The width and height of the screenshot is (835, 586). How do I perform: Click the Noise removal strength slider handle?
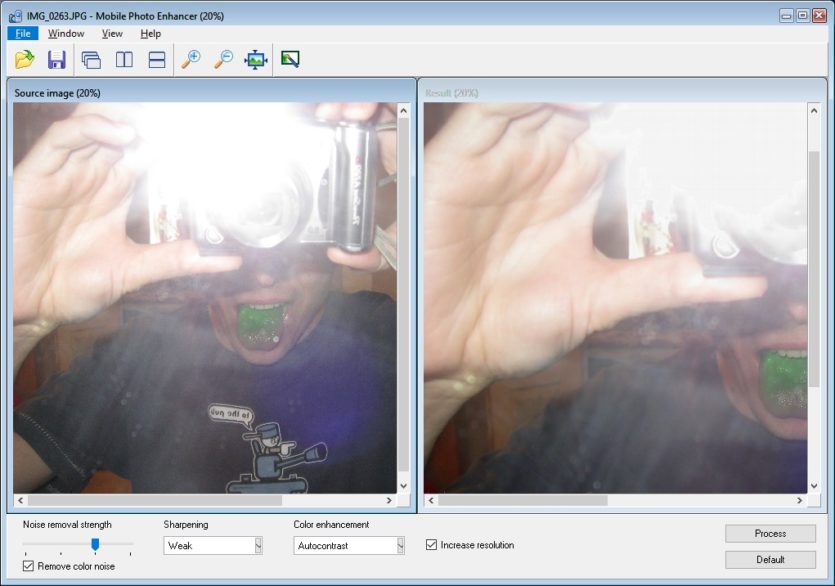point(95,544)
